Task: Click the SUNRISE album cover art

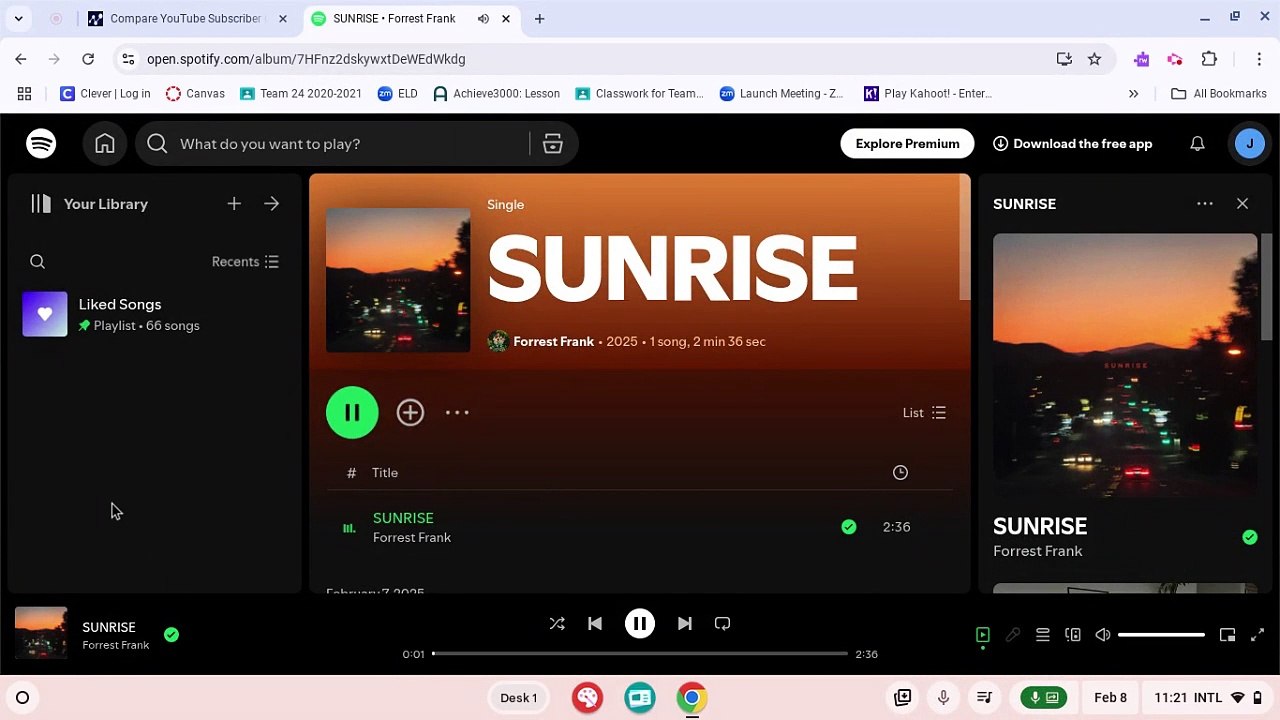Action: click(398, 280)
